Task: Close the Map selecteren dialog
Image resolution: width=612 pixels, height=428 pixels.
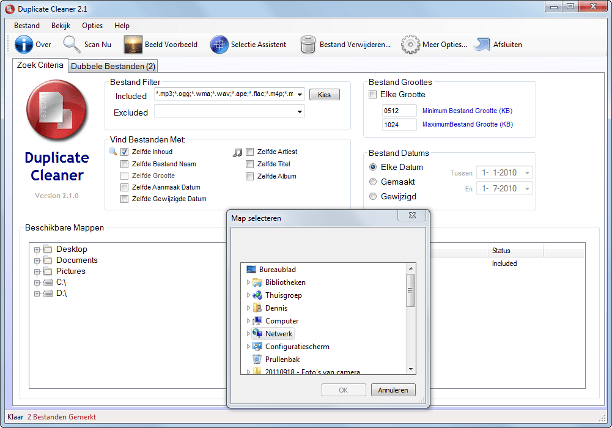Action: (412, 215)
